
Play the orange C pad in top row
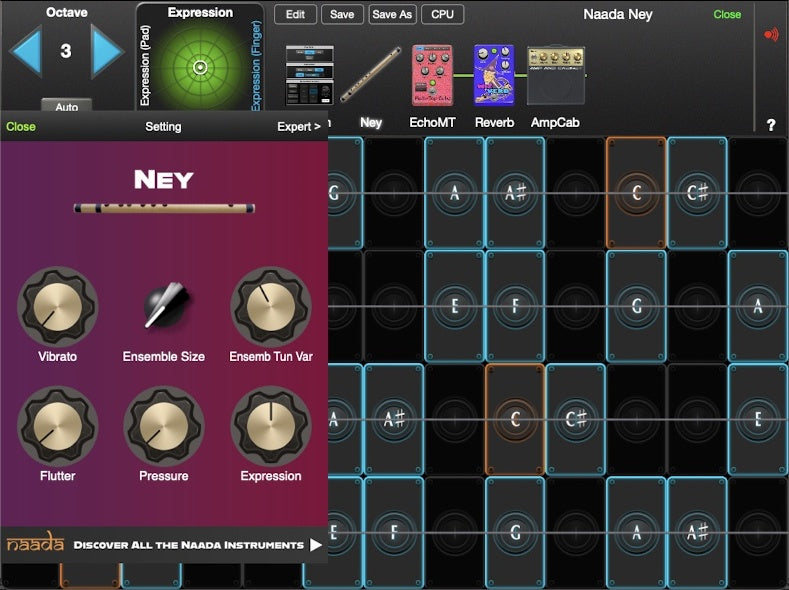(x=637, y=193)
